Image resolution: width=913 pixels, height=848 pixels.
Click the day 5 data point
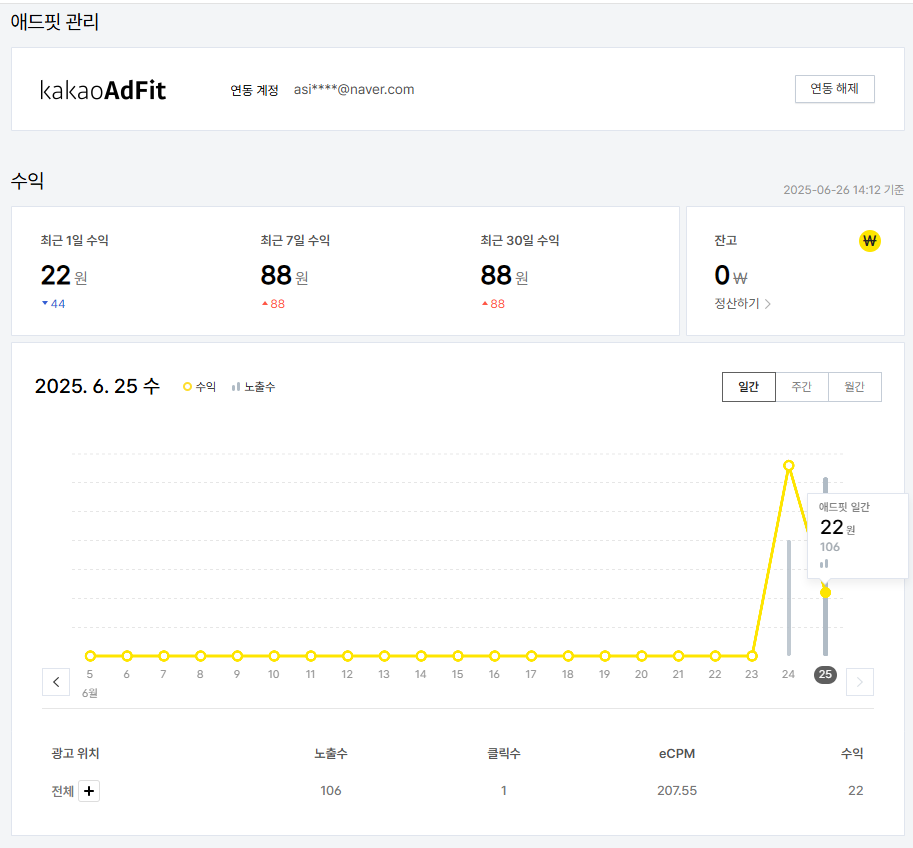(x=90, y=656)
